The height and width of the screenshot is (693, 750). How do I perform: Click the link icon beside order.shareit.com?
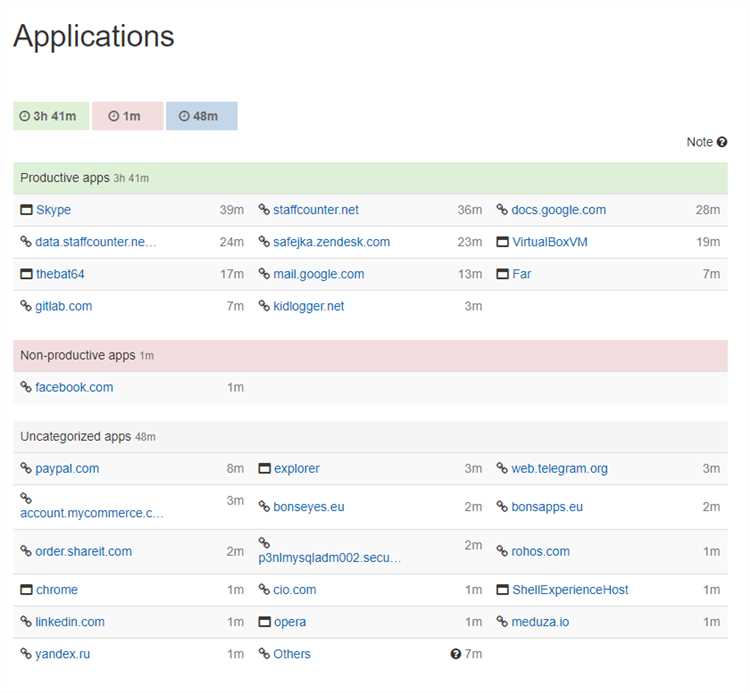pyautogui.click(x=26, y=551)
